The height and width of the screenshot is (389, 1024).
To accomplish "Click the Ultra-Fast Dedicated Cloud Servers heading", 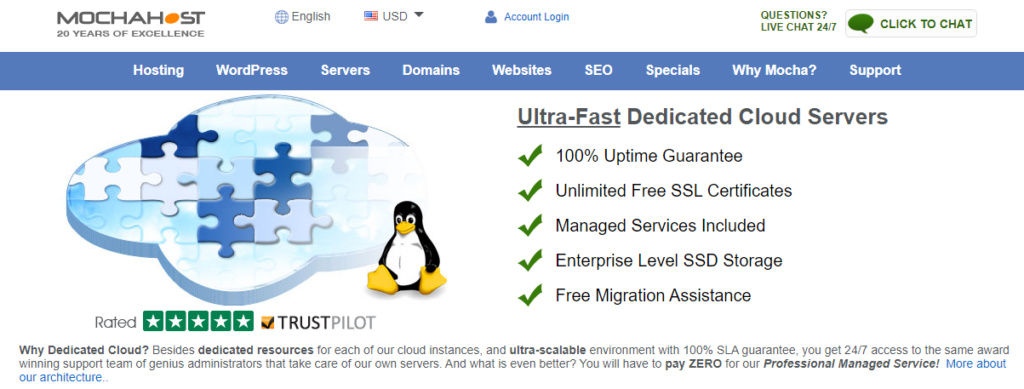I will click(x=703, y=117).
